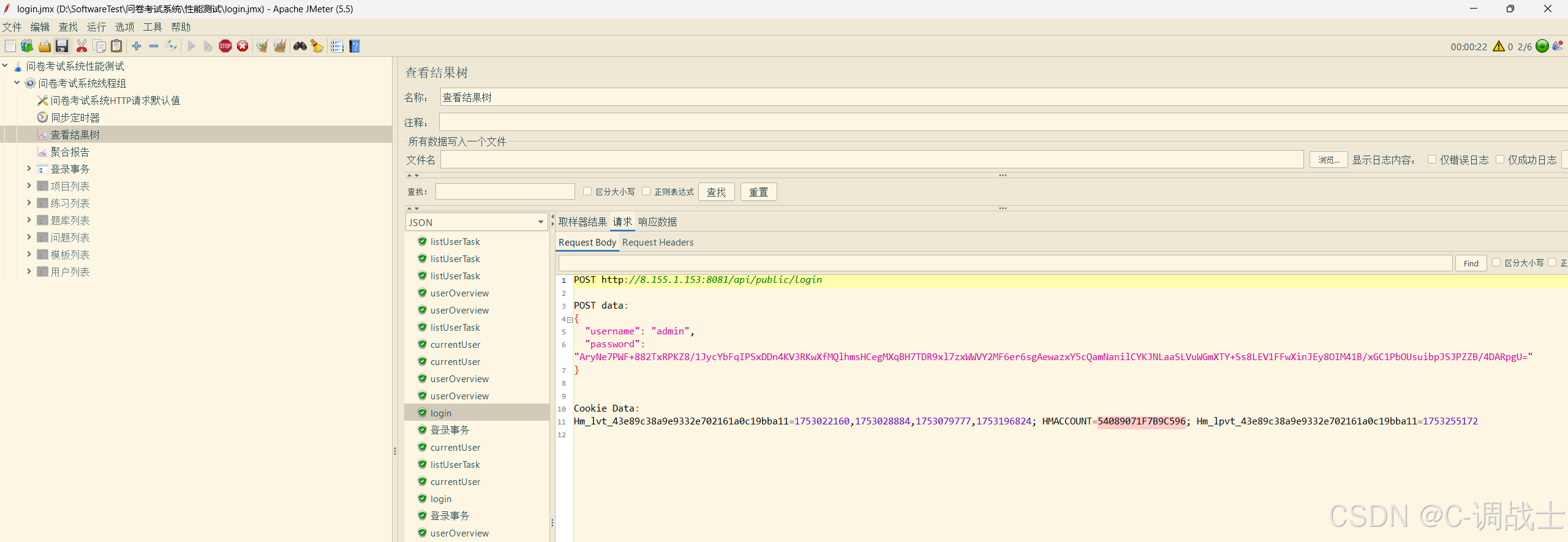Click the Paste clipboard icon
This screenshot has height=542, width=1568.
116,47
